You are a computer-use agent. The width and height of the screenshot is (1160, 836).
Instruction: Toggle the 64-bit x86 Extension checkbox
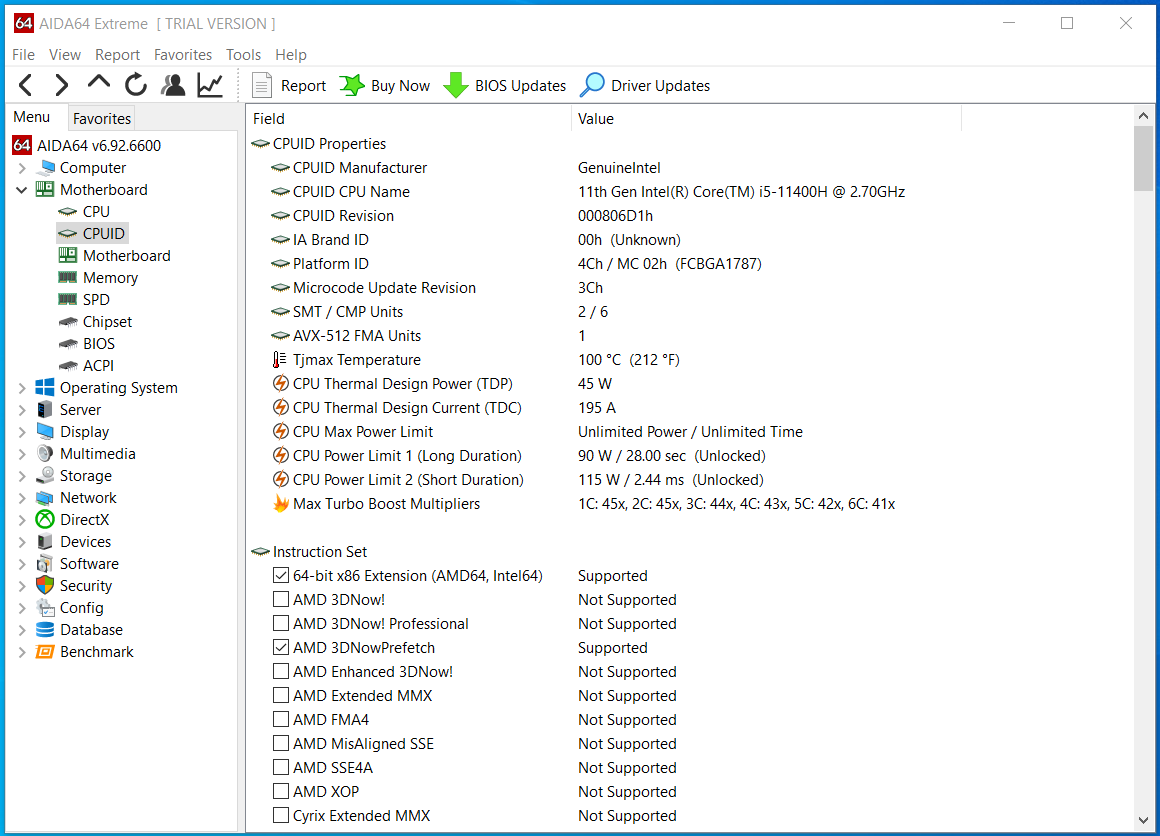click(281, 576)
